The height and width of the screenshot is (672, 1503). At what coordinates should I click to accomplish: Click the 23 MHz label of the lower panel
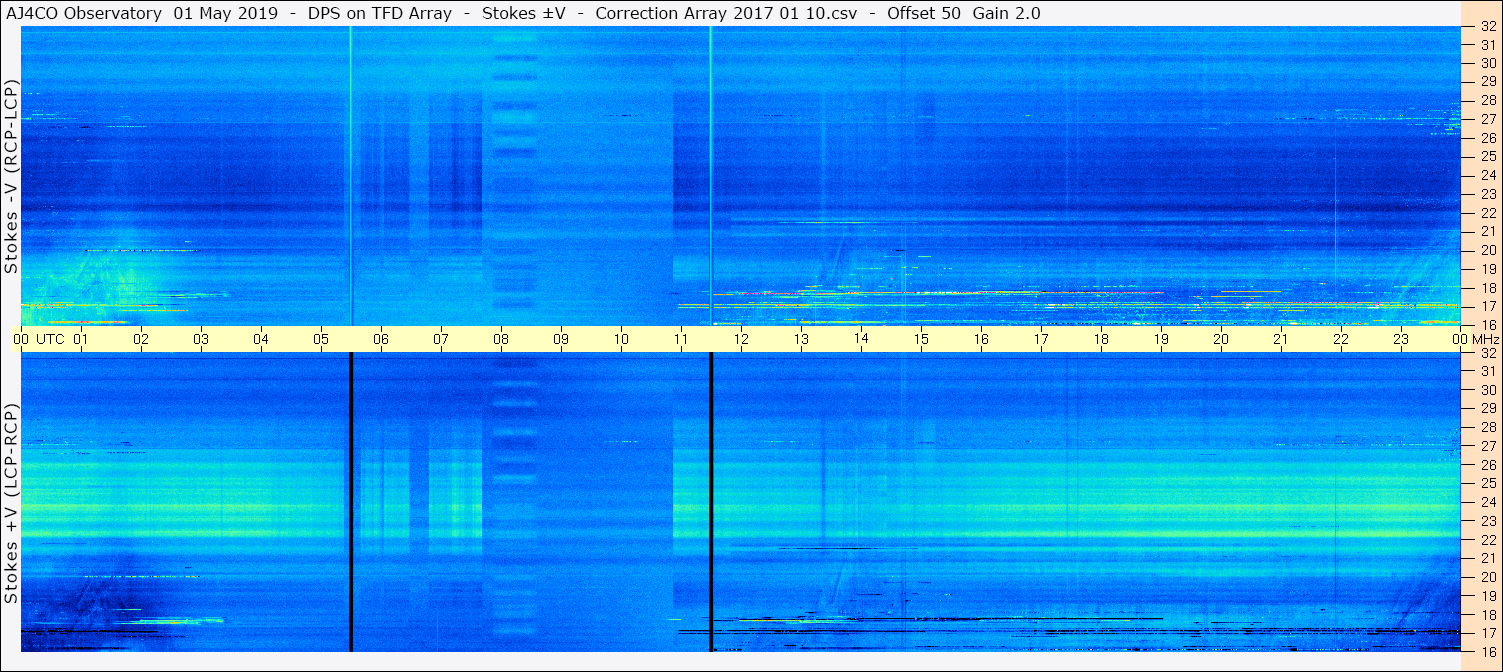pos(1488,521)
